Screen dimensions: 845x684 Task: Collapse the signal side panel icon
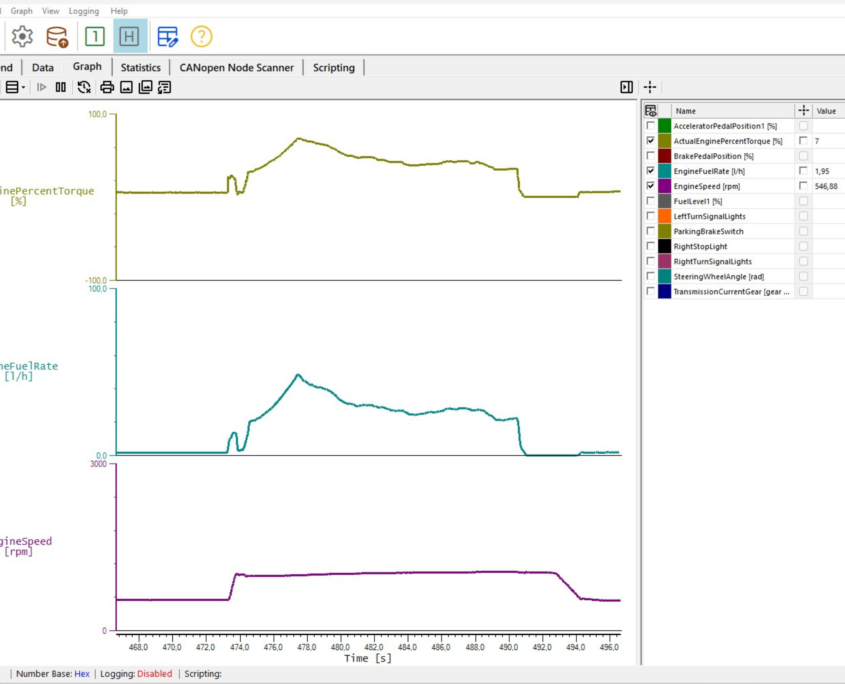coord(626,87)
